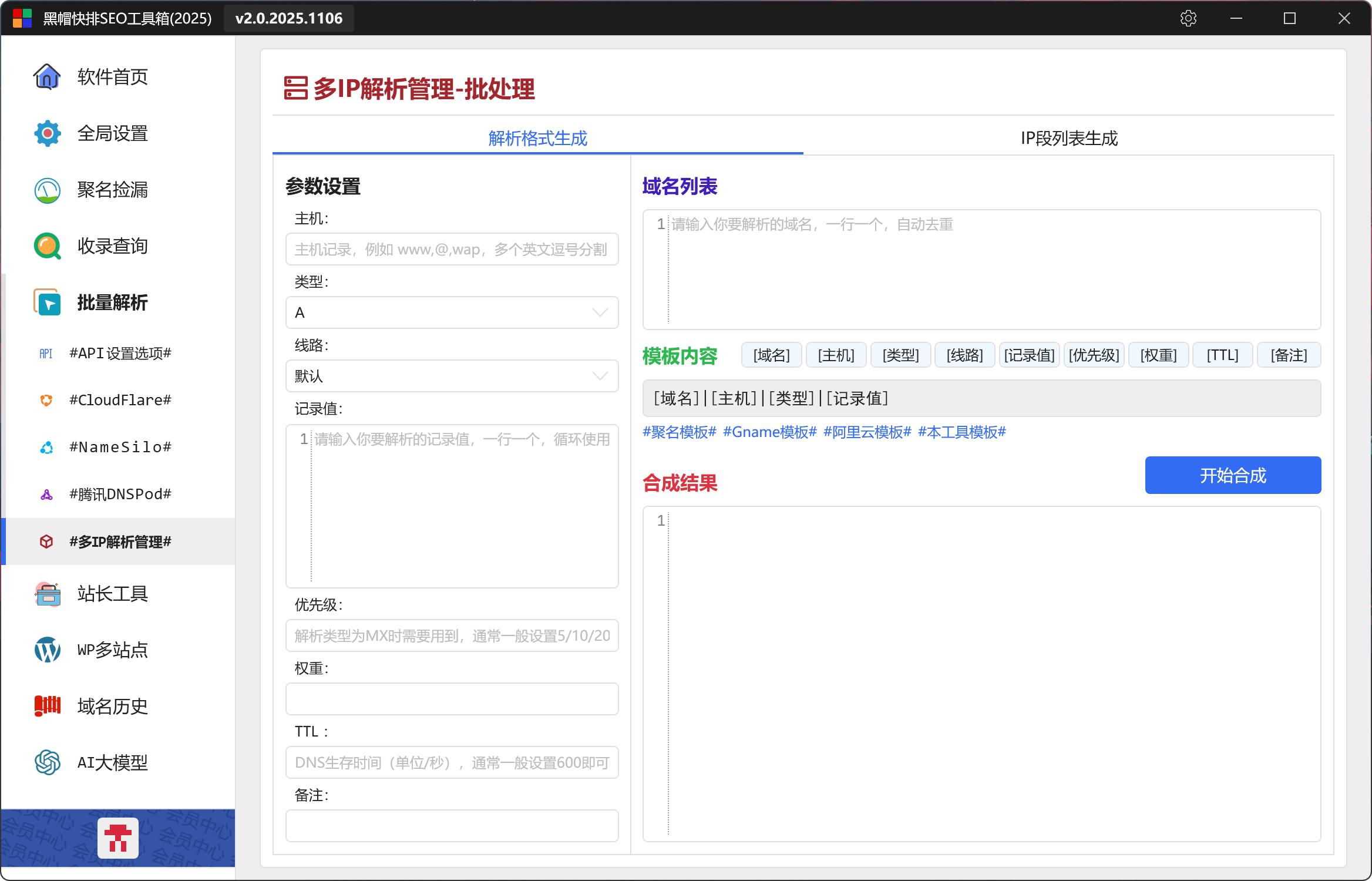This screenshot has height=881, width=1372.
Task: Open the 线路 default line dropdown
Action: (451, 376)
